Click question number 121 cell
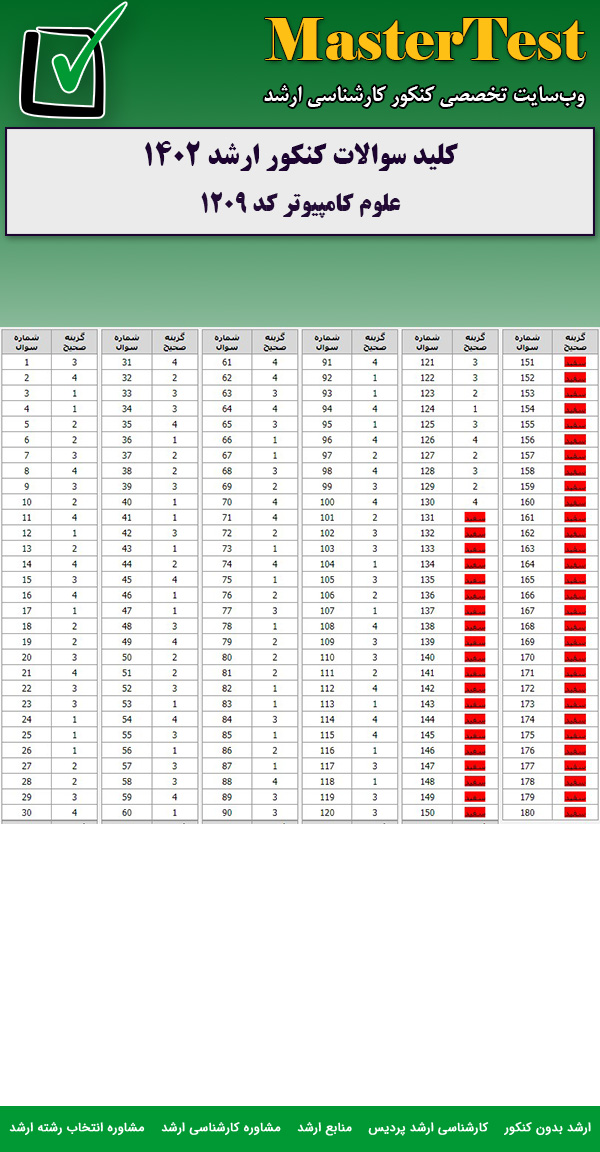Viewport: 600px width, 1152px height. [x=427, y=362]
